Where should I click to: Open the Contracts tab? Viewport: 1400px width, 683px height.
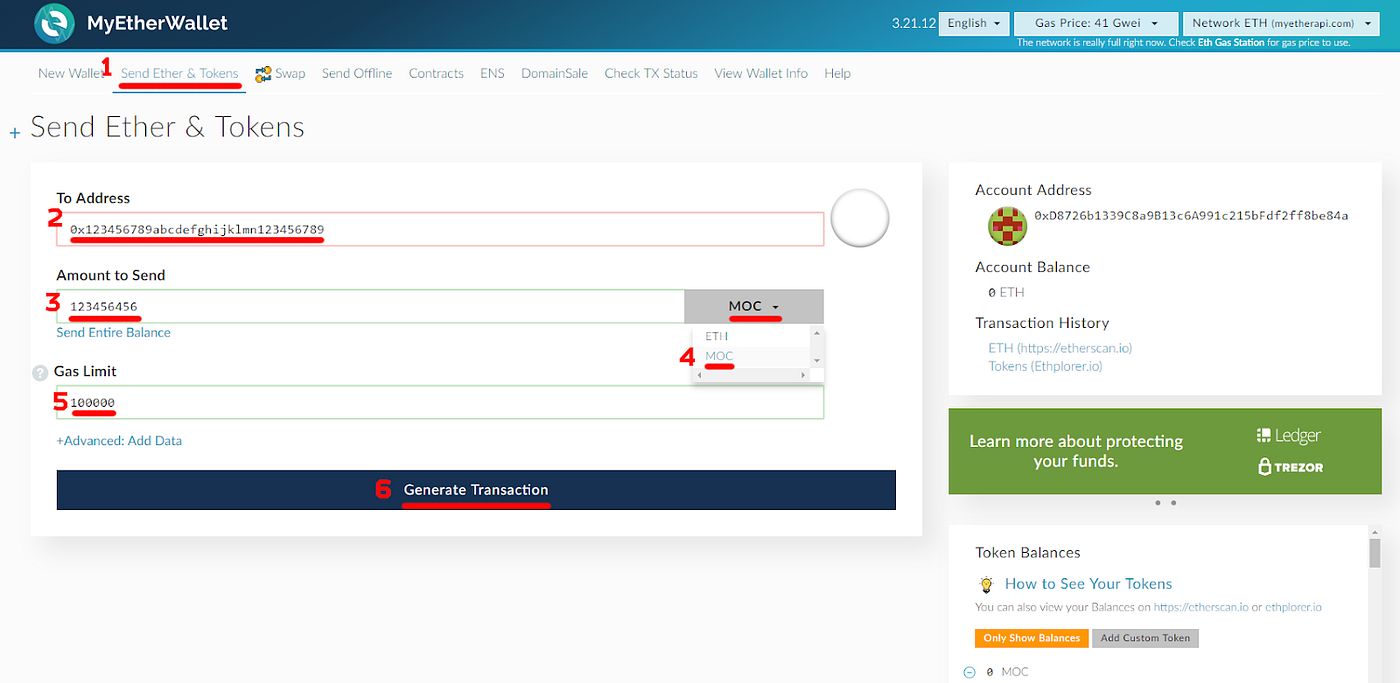click(436, 73)
